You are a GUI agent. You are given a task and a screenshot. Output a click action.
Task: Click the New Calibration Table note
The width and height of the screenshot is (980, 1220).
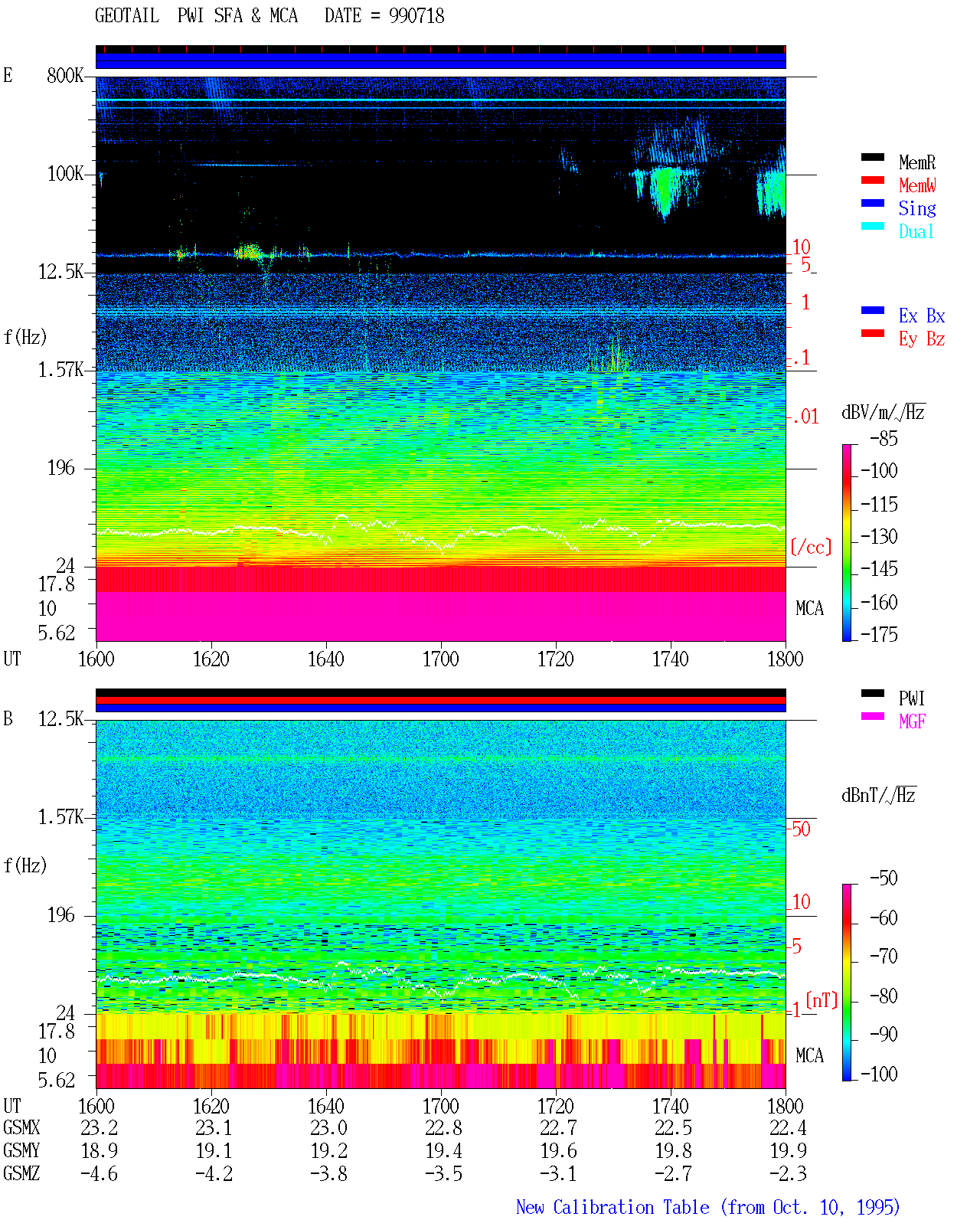coord(708,1208)
